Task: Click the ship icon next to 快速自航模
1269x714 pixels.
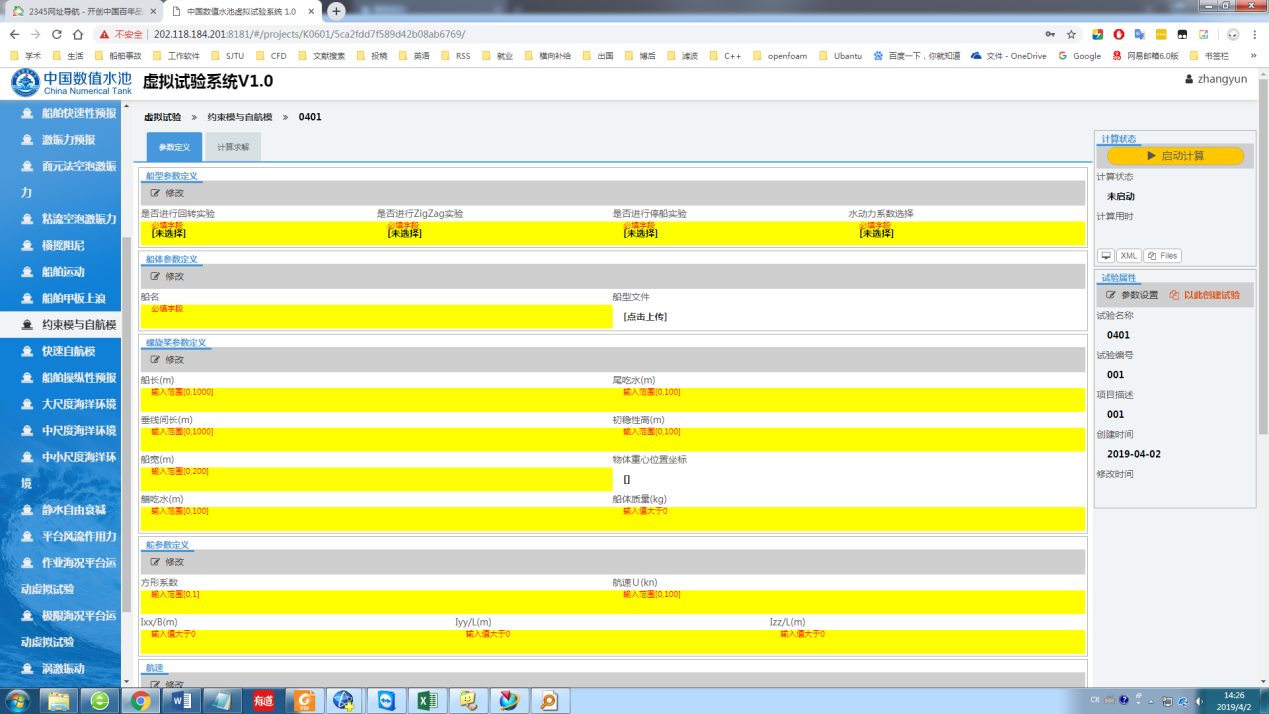Action: point(28,351)
